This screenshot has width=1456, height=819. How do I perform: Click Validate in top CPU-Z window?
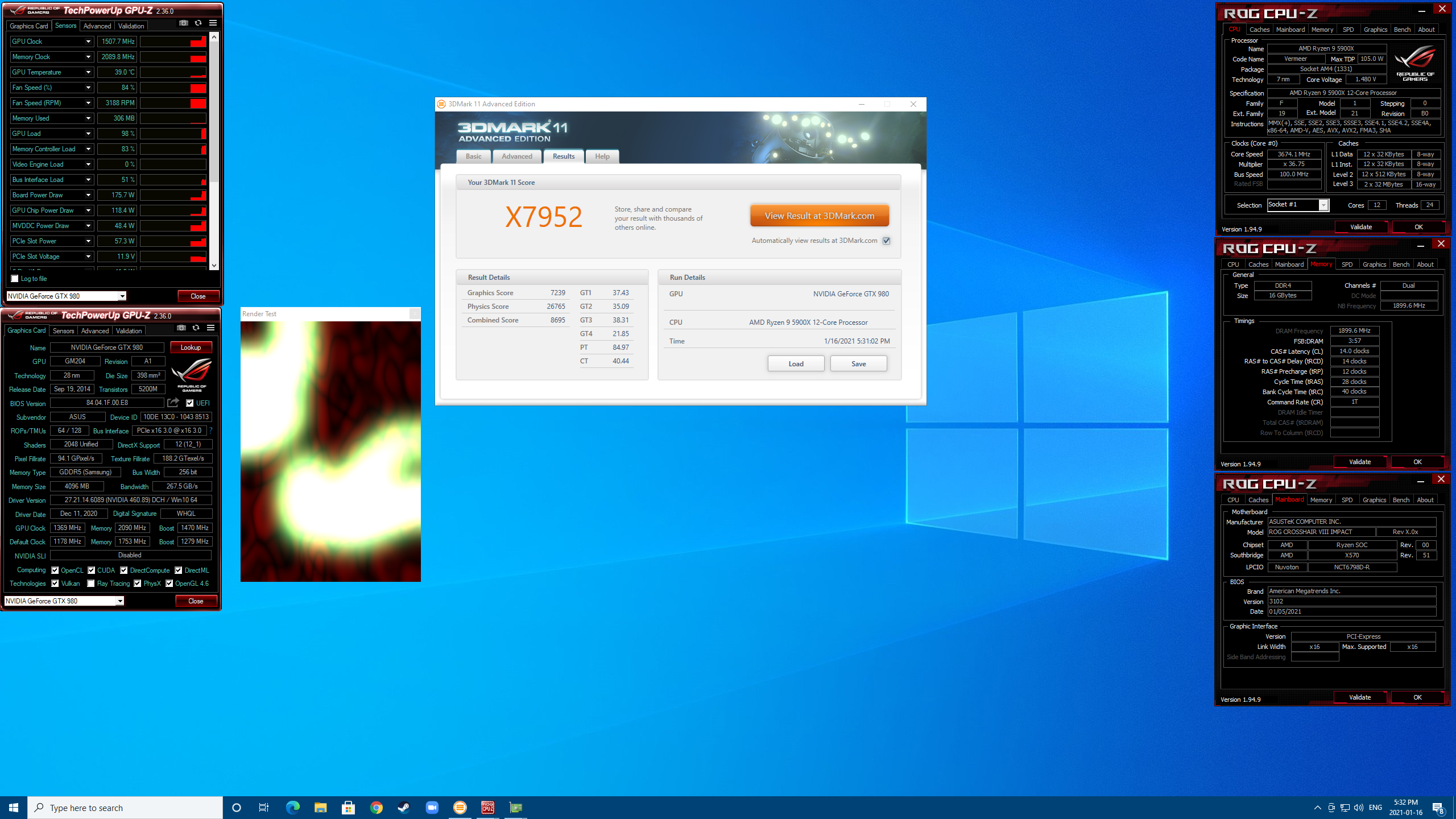coord(1361,227)
